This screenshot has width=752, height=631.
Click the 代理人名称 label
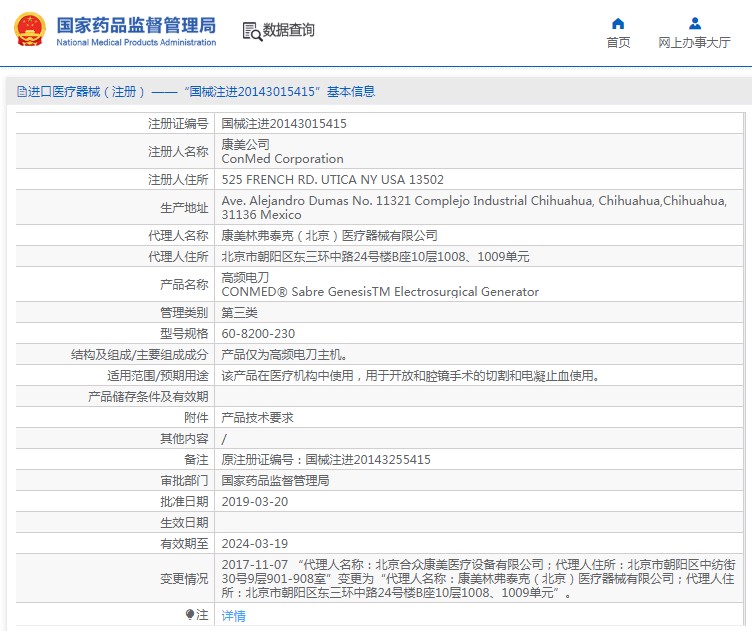pos(178,235)
